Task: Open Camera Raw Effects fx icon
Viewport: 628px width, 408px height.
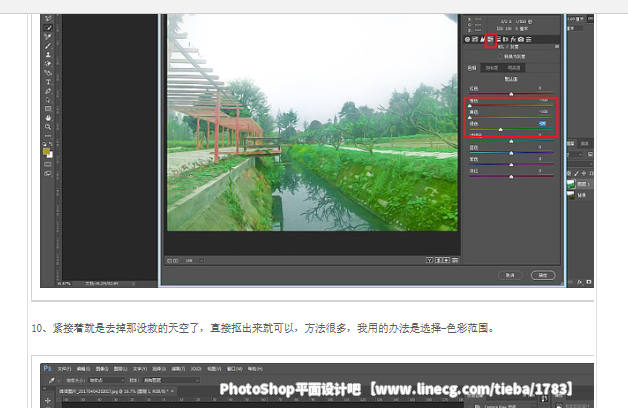Action: (513, 39)
